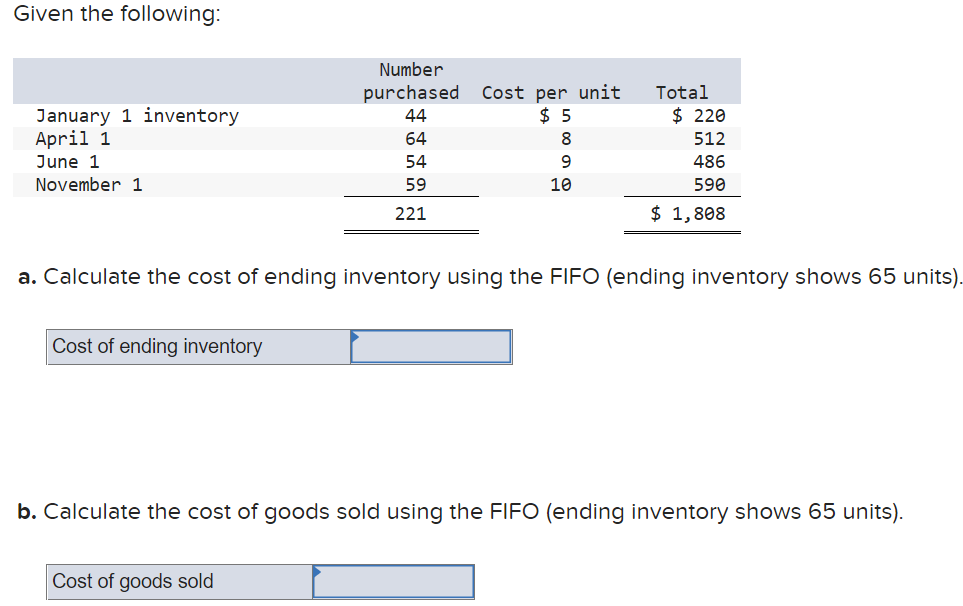The image size is (963, 606).
Task: Click the $1,808 grand total value
Action: pos(690,213)
